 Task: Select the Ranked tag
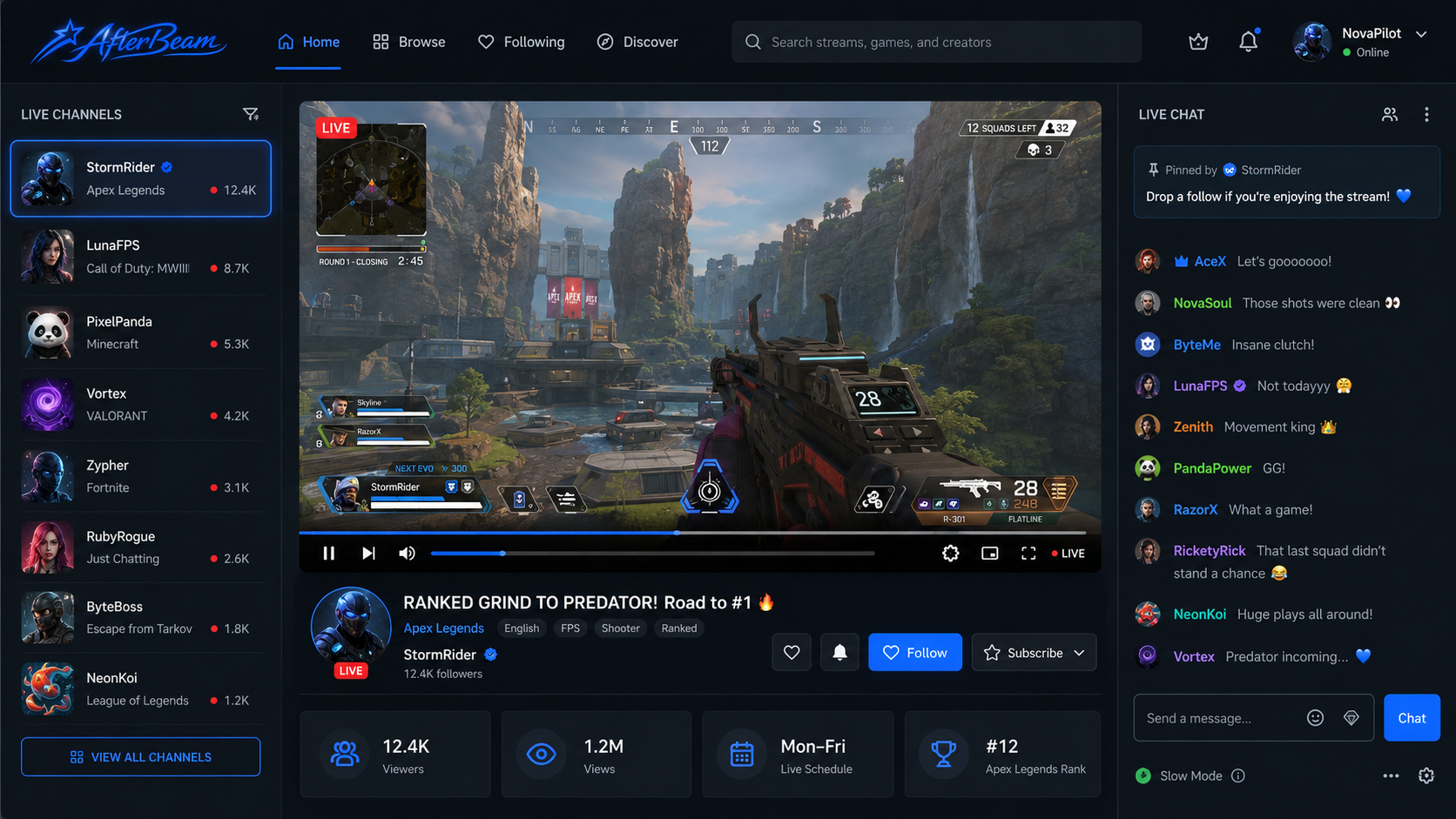tap(678, 628)
